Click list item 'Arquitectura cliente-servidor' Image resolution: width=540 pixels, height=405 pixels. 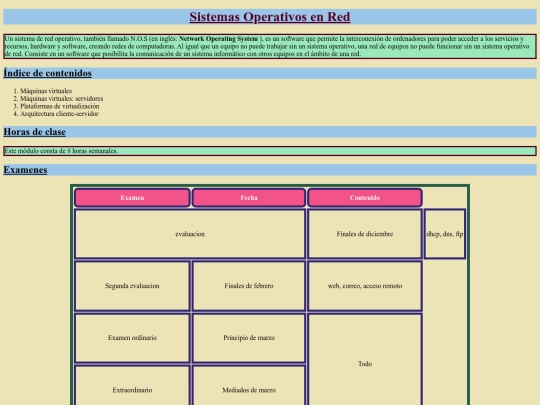pyautogui.click(x=59, y=114)
